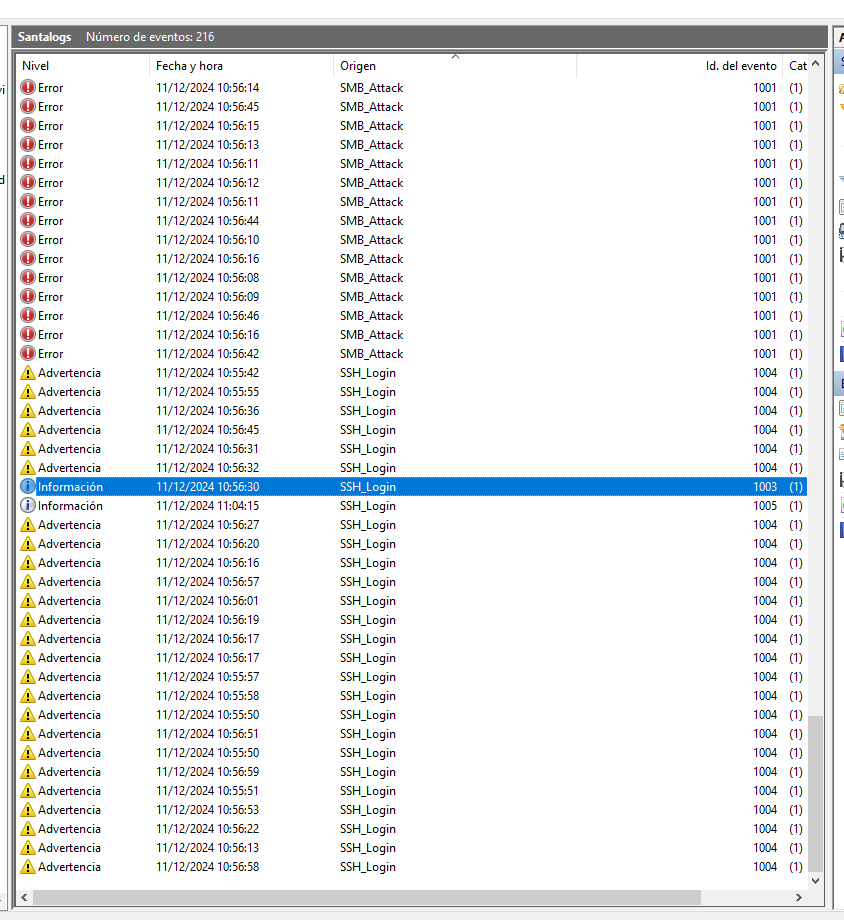This screenshot has height=920, width=844.
Task: Click the error icon of the 10:56:44 row
Action: [28, 221]
